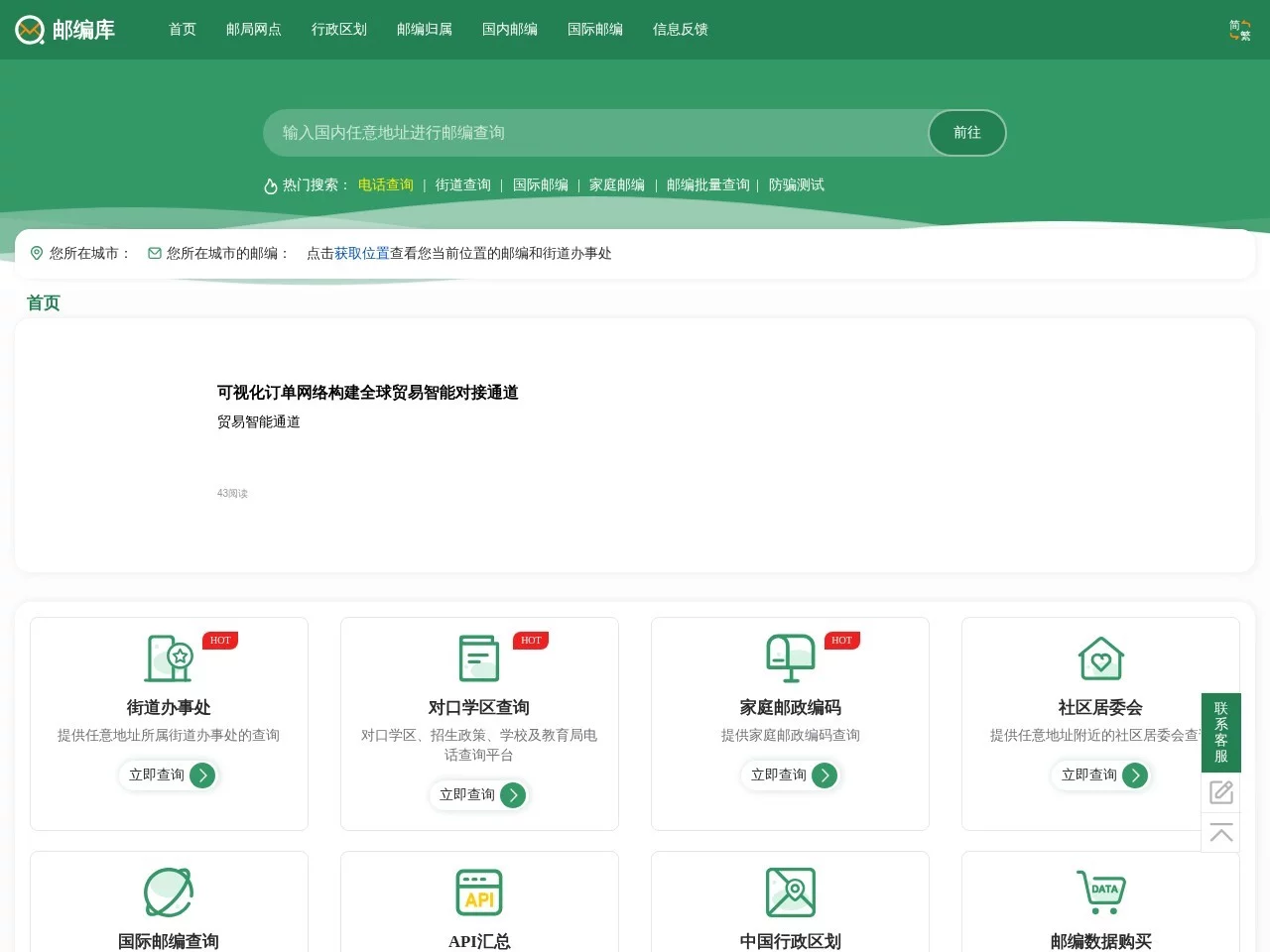Open the 对口学区查询 document icon
This screenshot has height=952, width=1270.
tap(479, 657)
